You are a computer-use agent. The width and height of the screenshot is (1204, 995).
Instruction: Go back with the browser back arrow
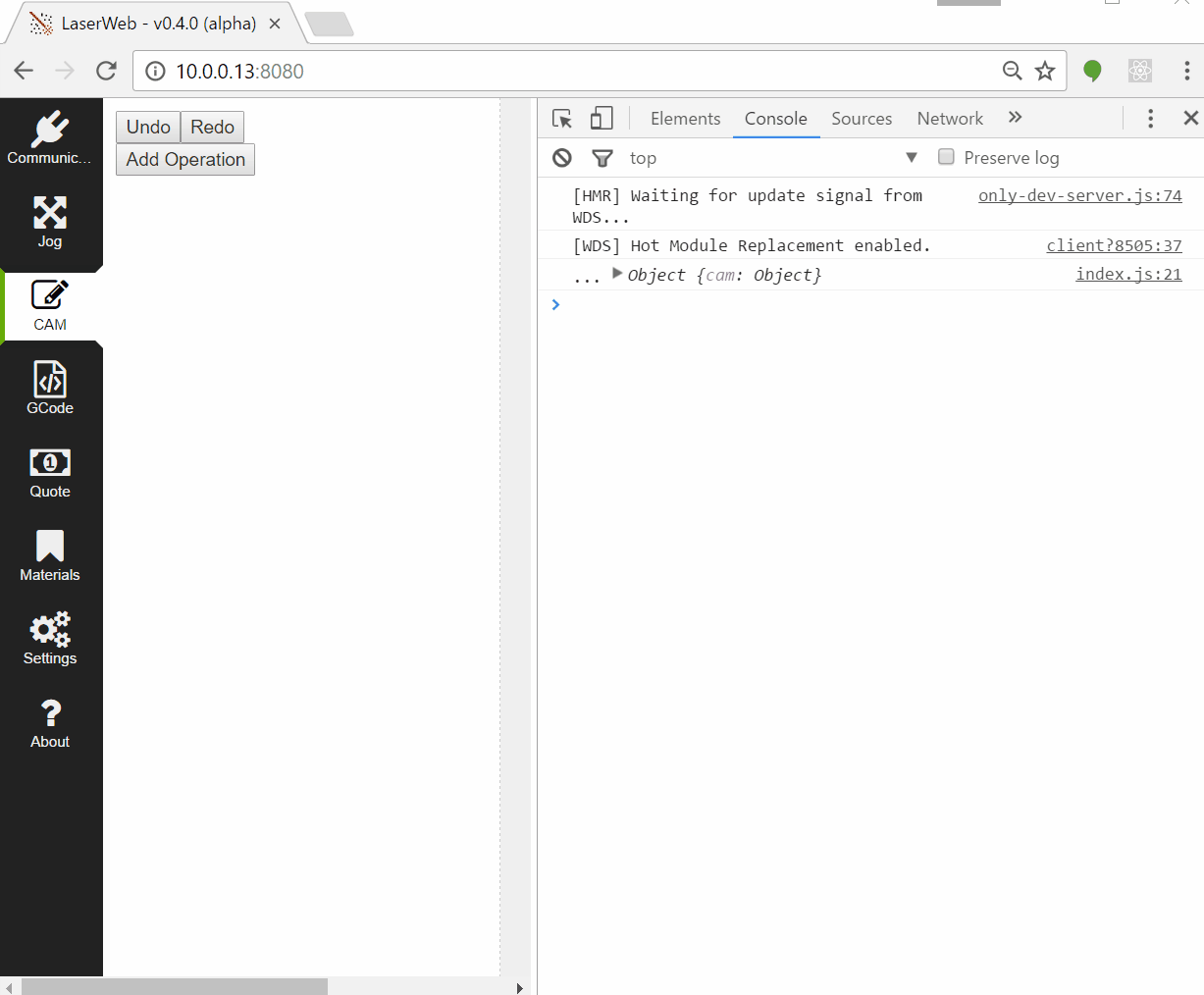pyautogui.click(x=25, y=71)
